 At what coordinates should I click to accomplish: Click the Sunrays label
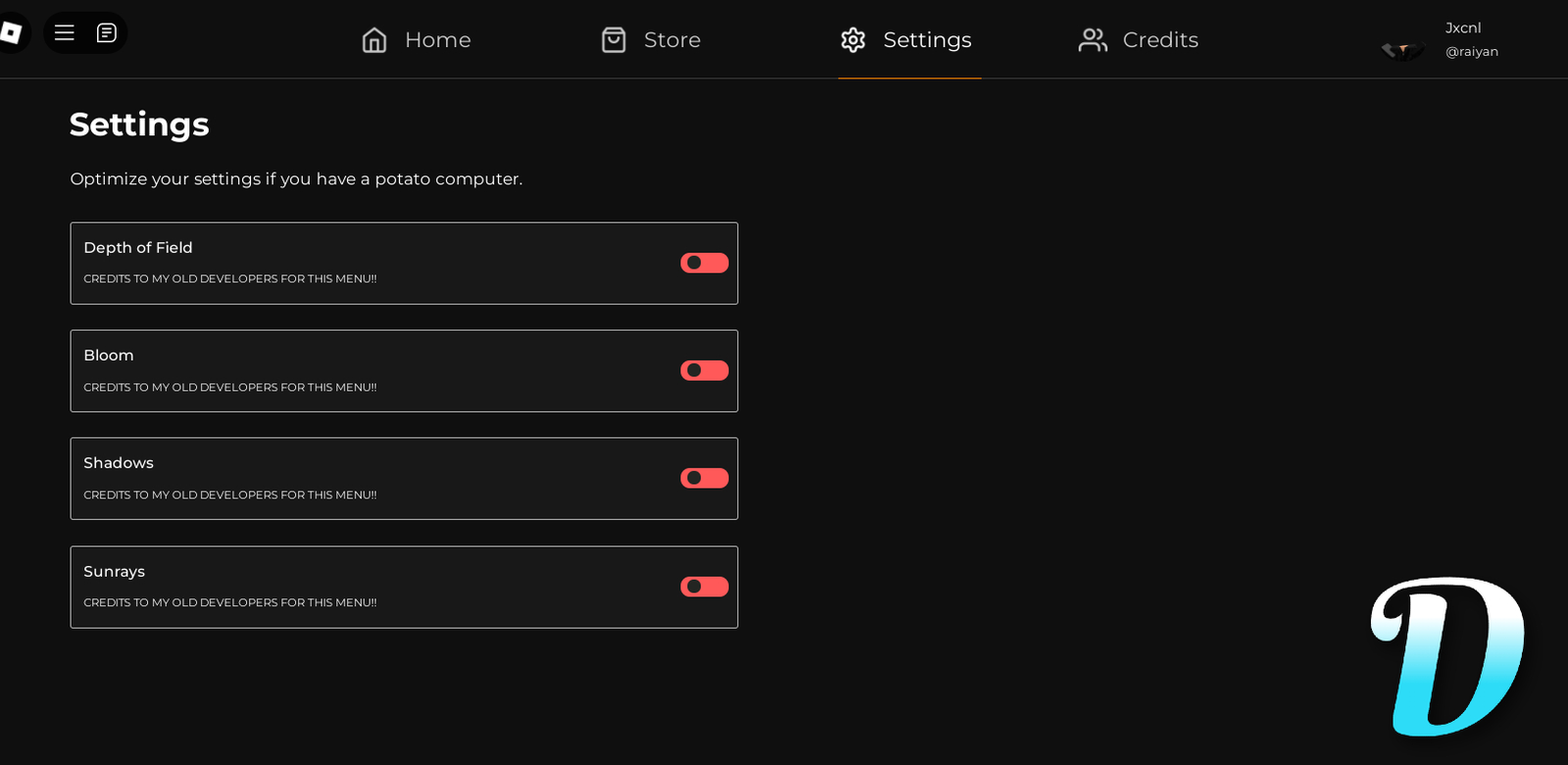pyautogui.click(x=114, y=571)
